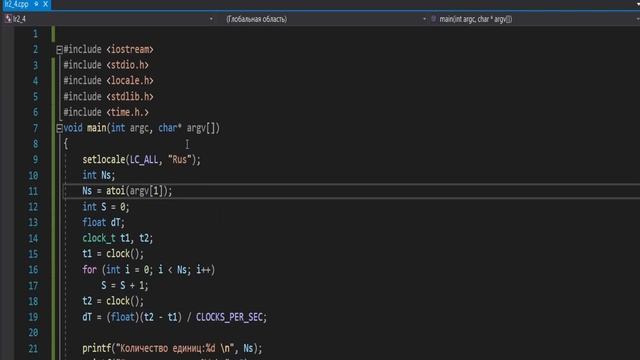Click on CLOCKS_PER_SEC macro on line 19
The image size is (640, 360).
[230, 317]
